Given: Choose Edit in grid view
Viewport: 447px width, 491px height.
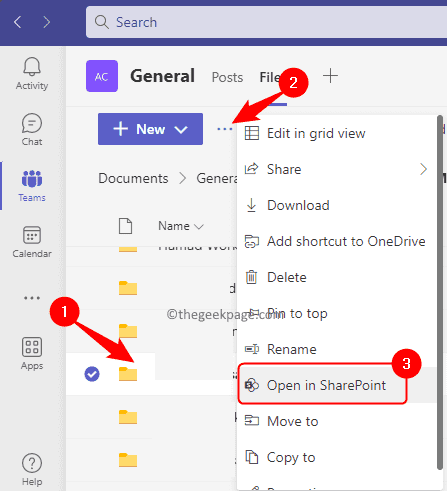Looking at the screenshot, I should click(x=337, y=133).
